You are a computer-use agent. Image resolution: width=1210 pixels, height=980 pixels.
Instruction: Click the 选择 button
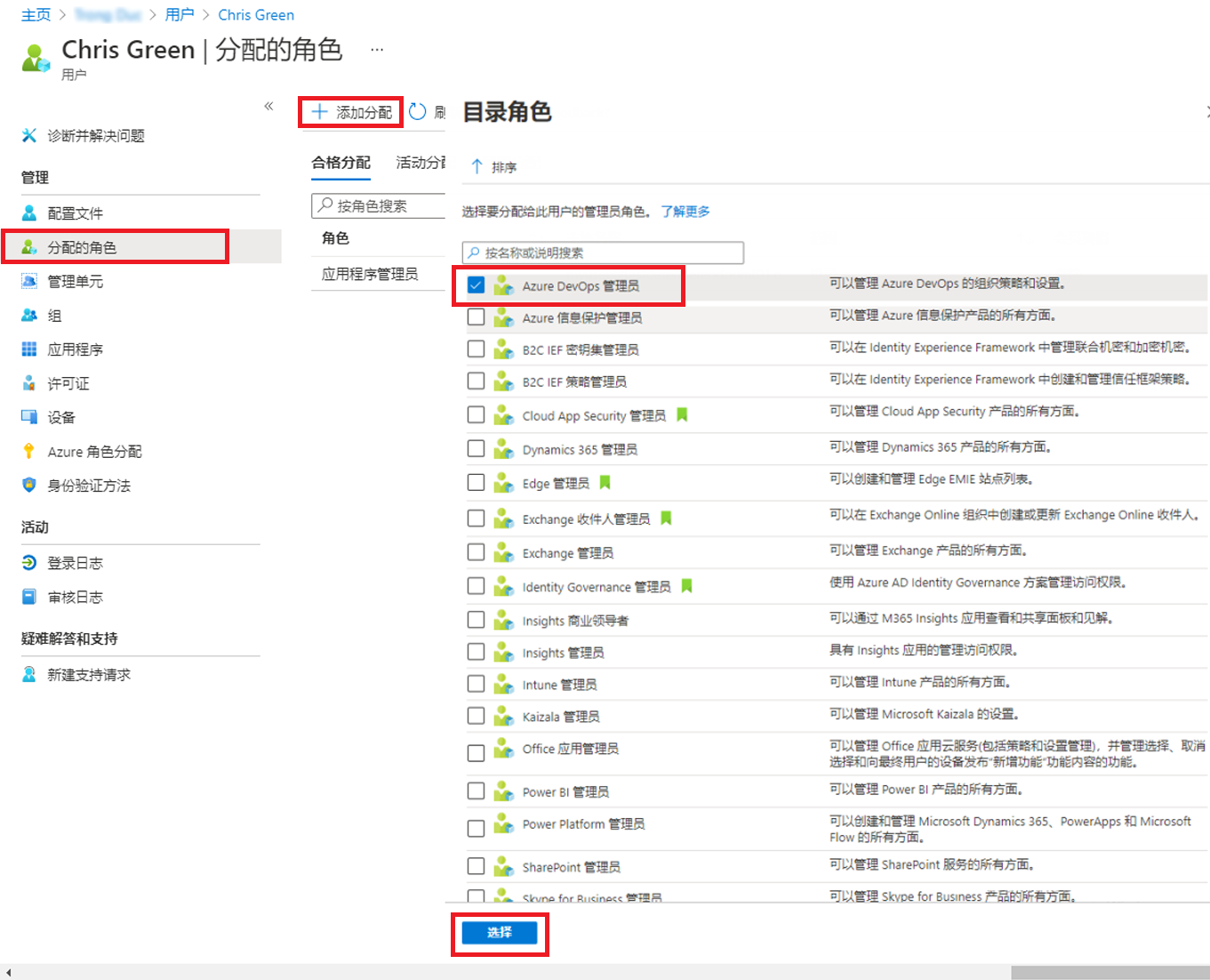[500, 932]
